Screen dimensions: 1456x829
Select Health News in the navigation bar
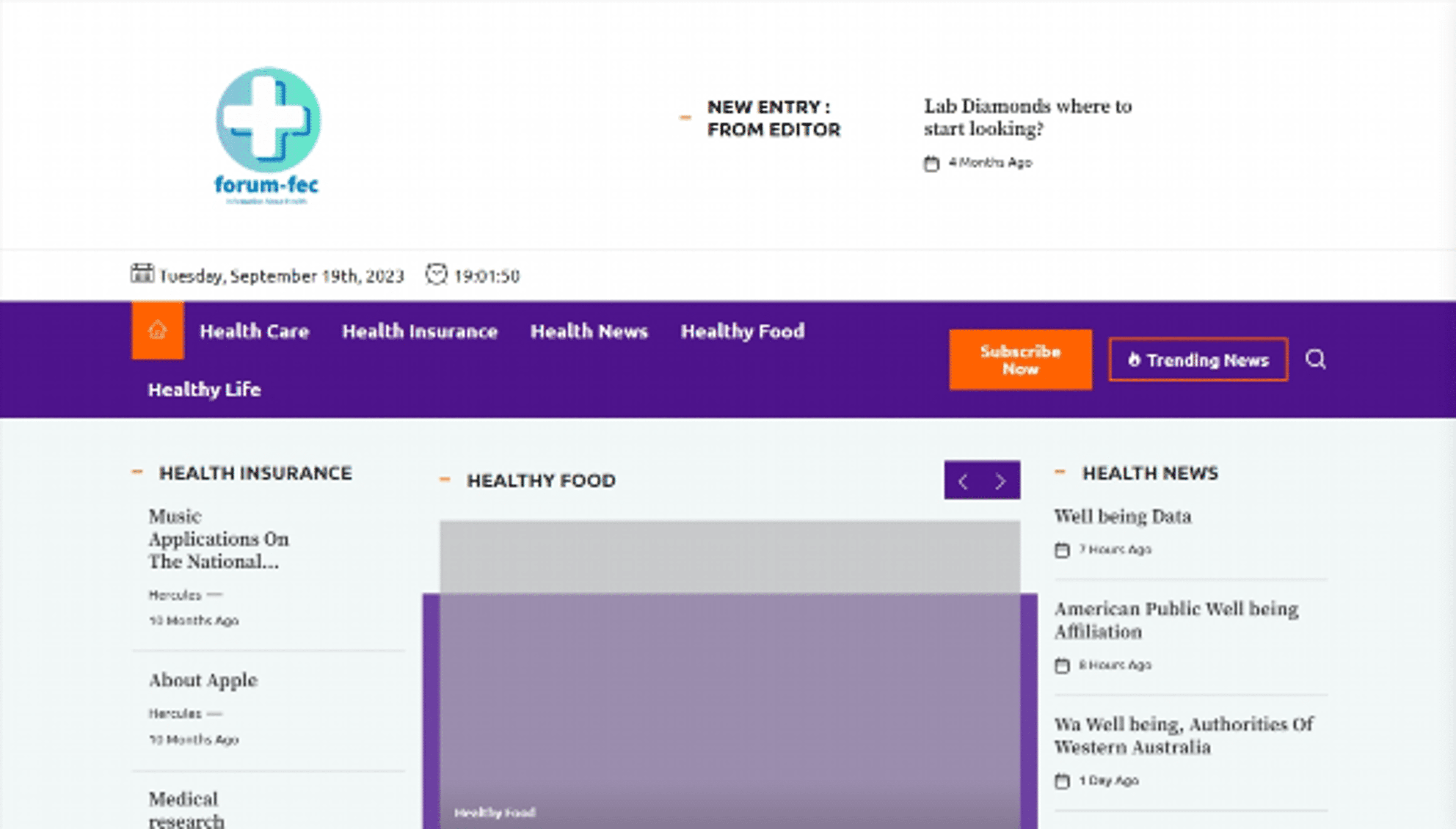[588, 331]
